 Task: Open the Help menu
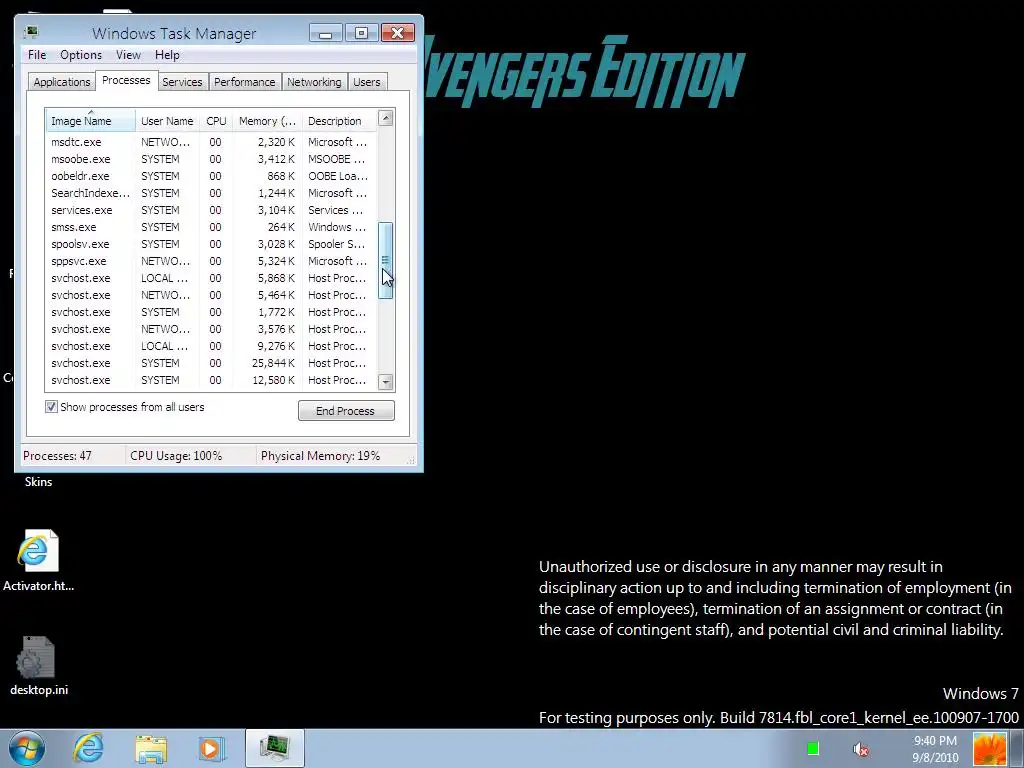(x=167, y=55)
